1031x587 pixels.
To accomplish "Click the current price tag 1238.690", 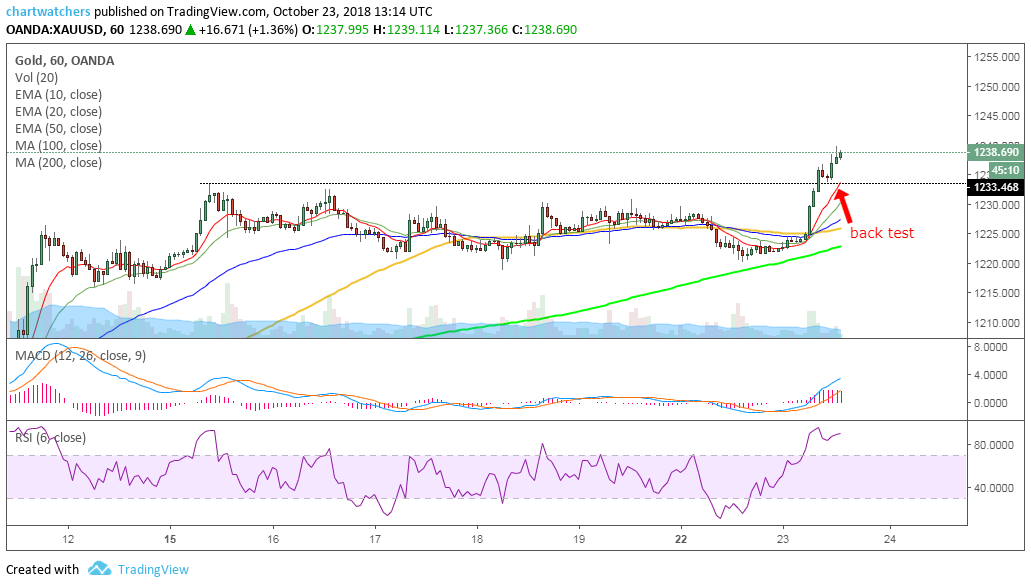I will tap(995, 153).
